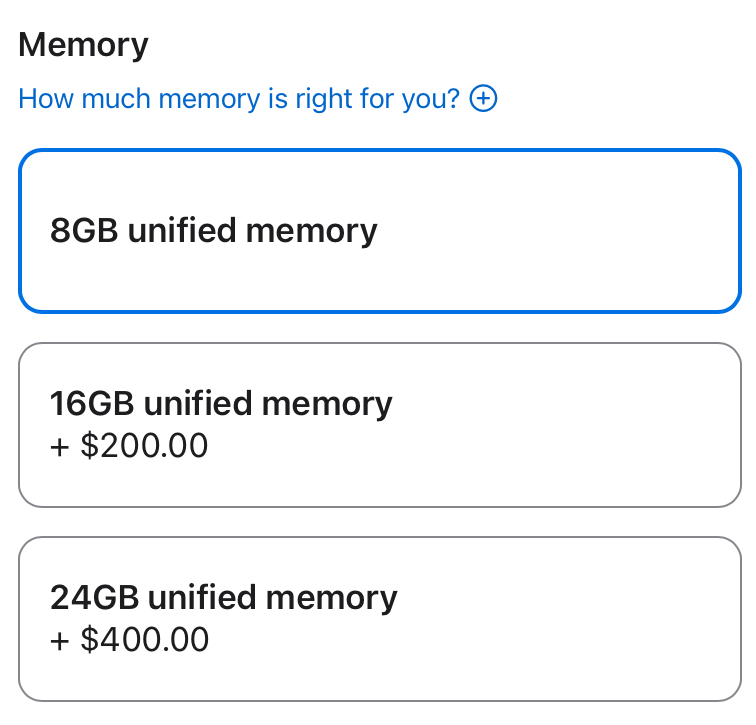756x725 pixels.
Task: Click the plus circle icon beside memory link
Action: pyautogui.click(x=483, y=99)
